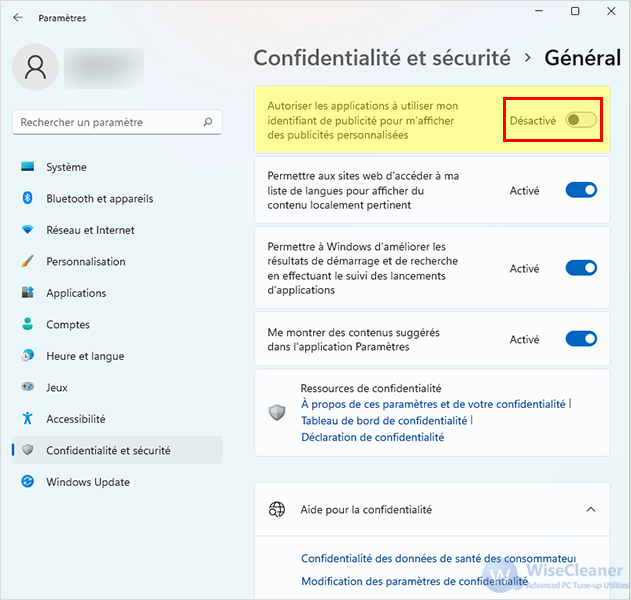Click the Bluetooth et appareils icon
631x600 pixels.
pyautogui.click(x=27, y=198)
